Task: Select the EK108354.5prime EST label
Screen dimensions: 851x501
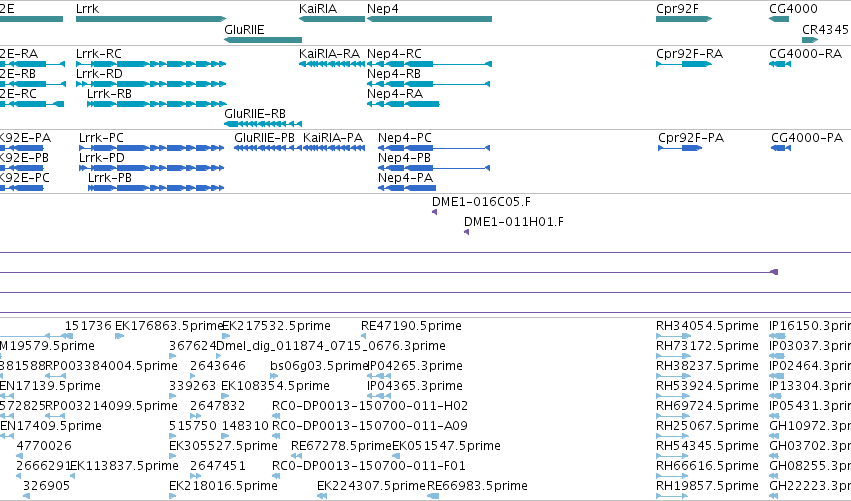Action: (275, 386)
